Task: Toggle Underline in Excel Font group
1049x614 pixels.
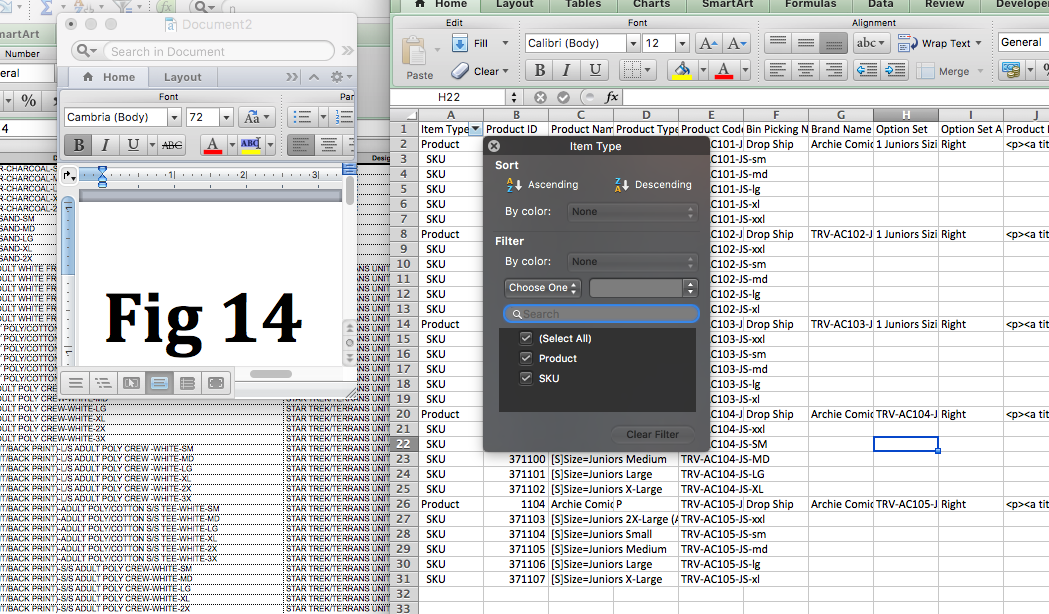Action: [x=595, y=70]
